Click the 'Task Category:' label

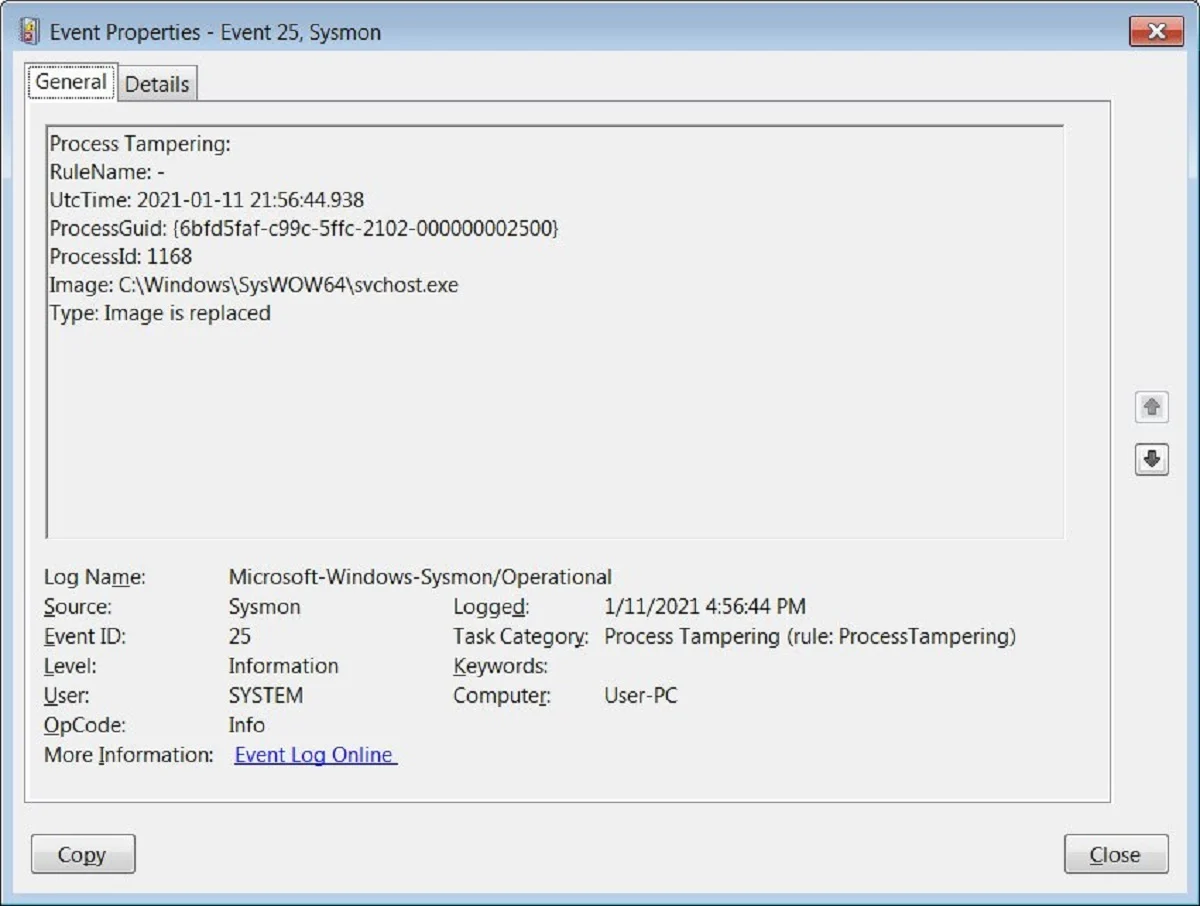pyautogui.click(x=521, y=636)
